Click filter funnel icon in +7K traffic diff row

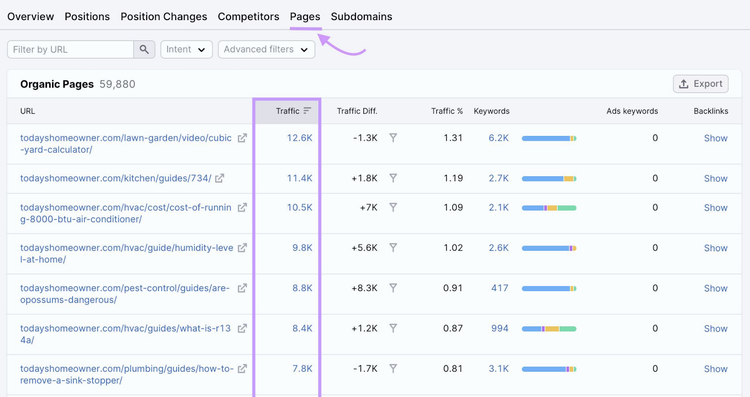pos(393,208)
